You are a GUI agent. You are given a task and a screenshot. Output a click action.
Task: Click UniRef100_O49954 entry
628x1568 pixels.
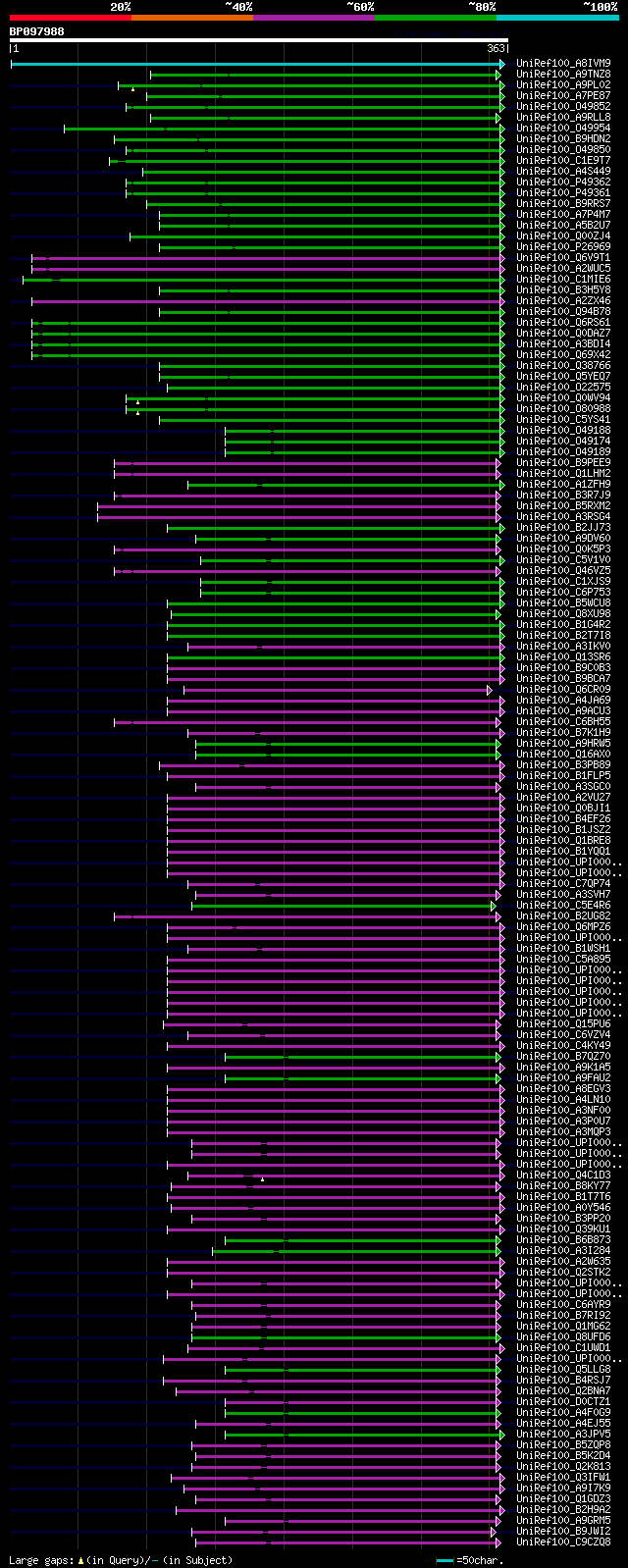[x=563, y=129]
